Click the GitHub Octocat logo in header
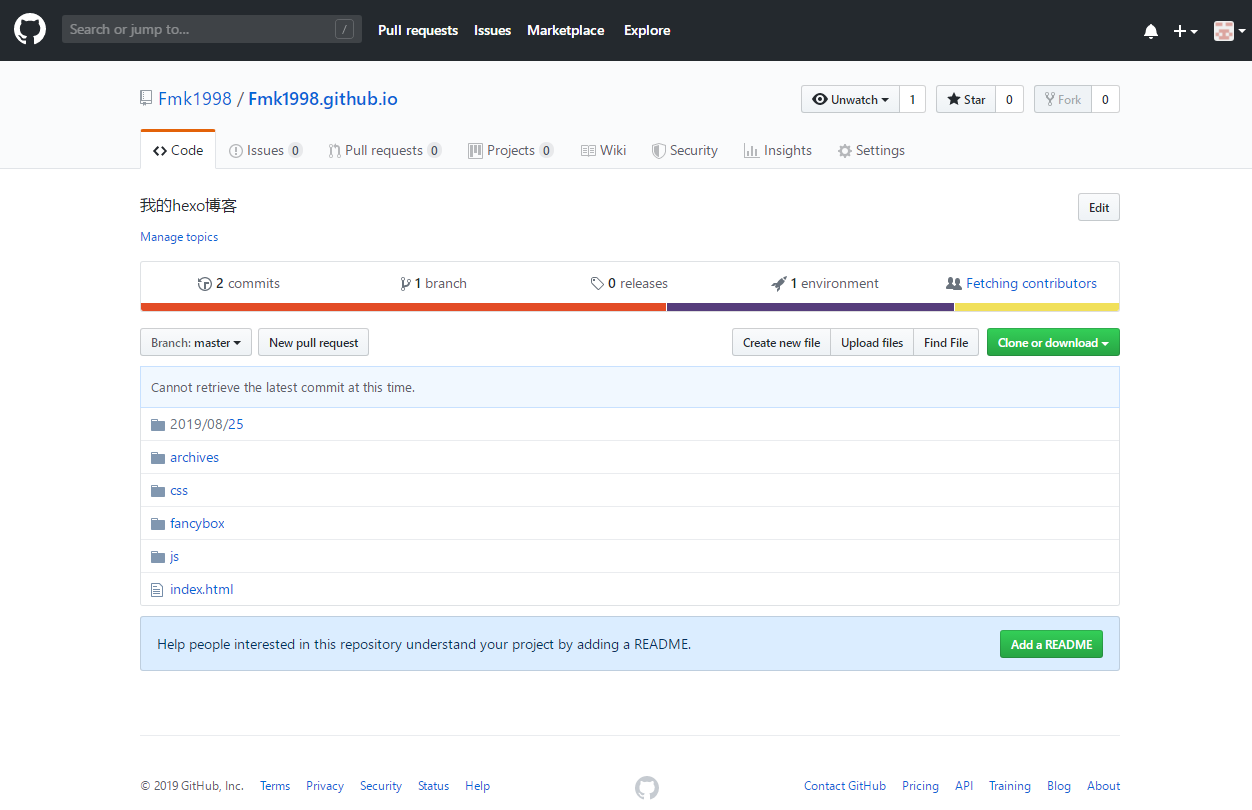This screenshot has height=810, width=1252. pos(30,29)
